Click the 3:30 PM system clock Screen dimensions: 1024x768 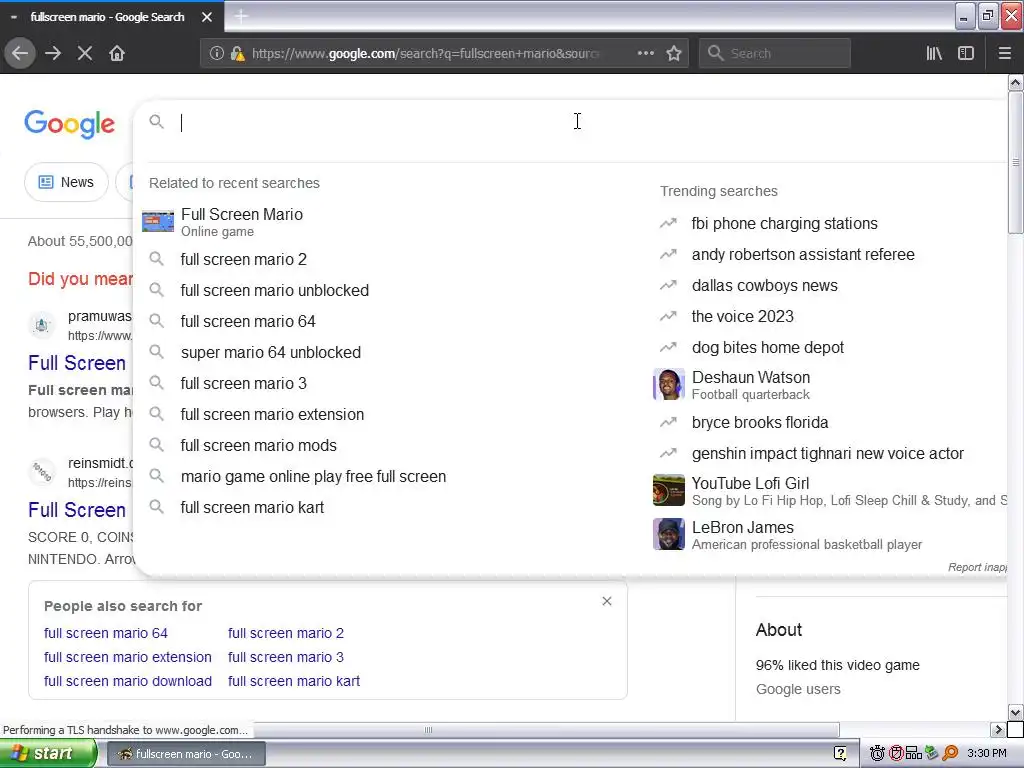(x=987, y=753)
